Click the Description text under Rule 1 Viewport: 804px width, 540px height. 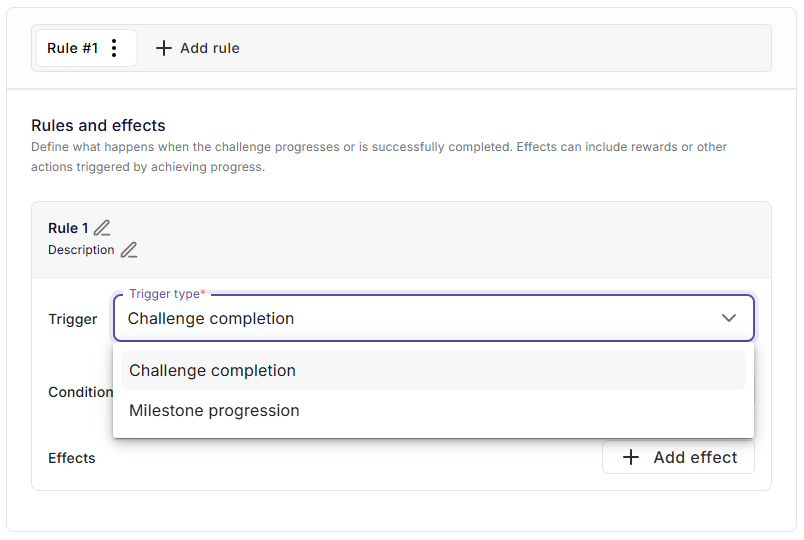pyautogui.click(x=81, y=250)
